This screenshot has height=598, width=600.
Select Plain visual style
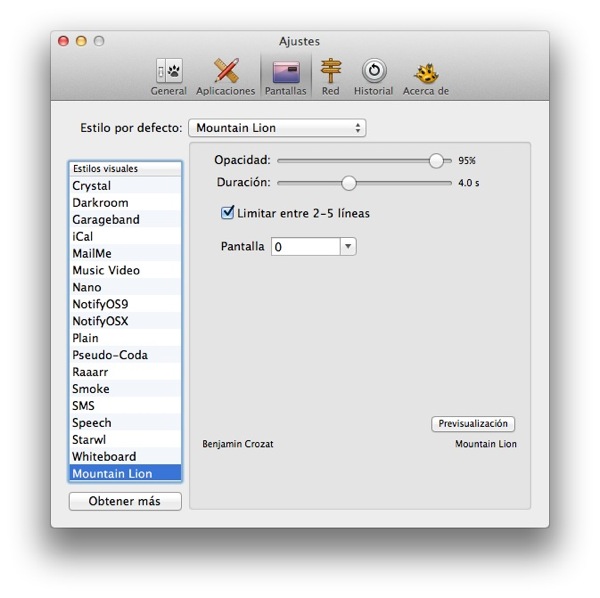(x=125, y=338)
